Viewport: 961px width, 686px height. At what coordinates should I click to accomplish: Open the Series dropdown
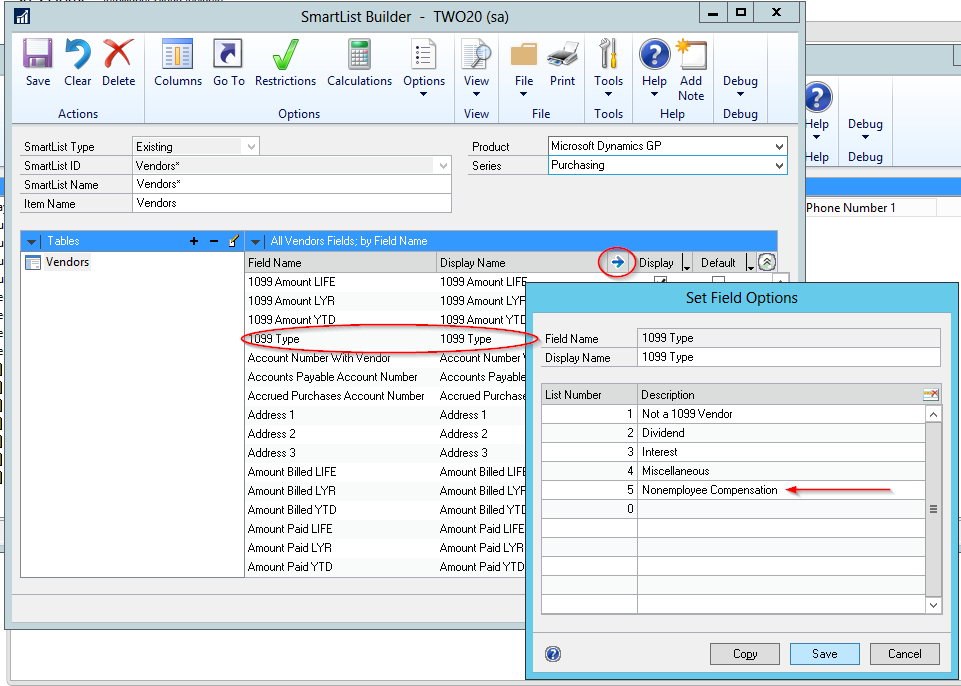coord(779,166)
